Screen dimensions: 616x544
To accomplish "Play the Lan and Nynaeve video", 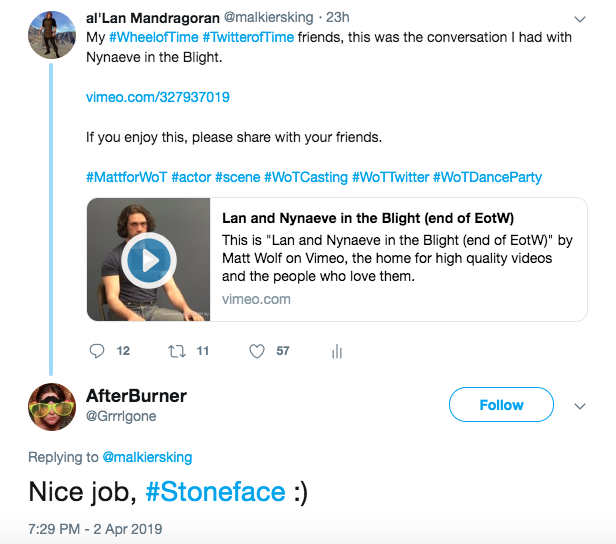I will (x=148, y=260).
